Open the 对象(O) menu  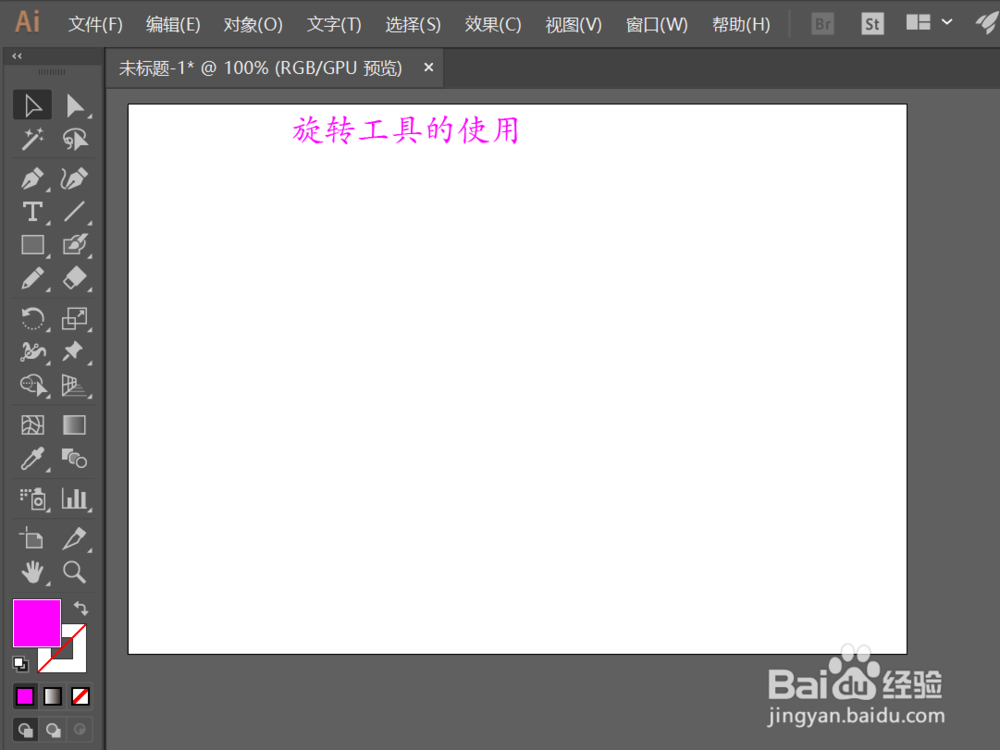point(253,24)
